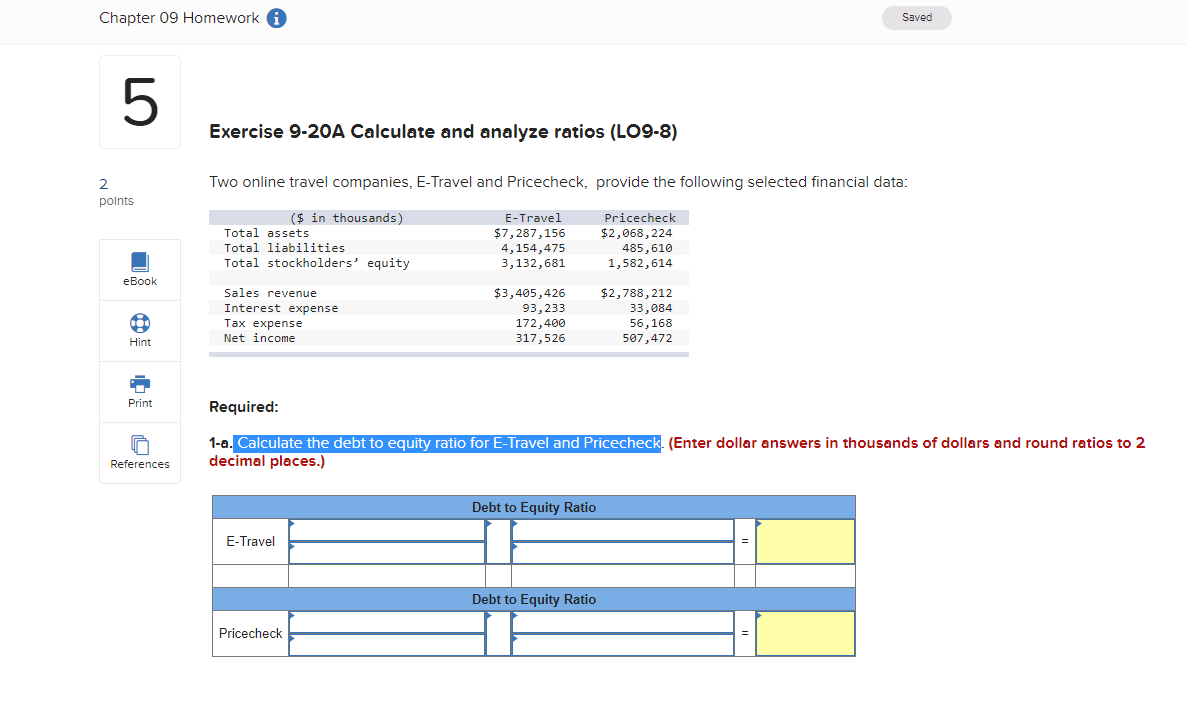1187x707 pixels.
Task: Open the eBook resource
Action: pyautogui.click(x=139, y=269)
